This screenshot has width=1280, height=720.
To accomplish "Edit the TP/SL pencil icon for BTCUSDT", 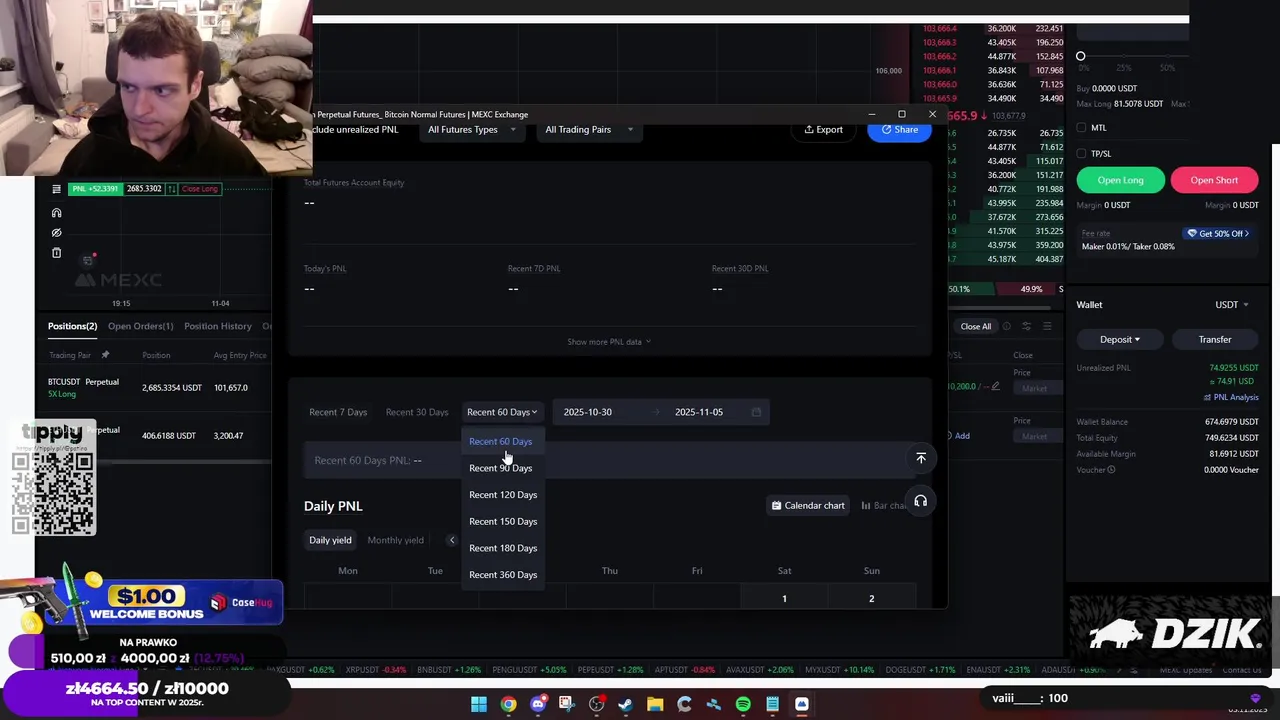I will (x=994, y=386).
